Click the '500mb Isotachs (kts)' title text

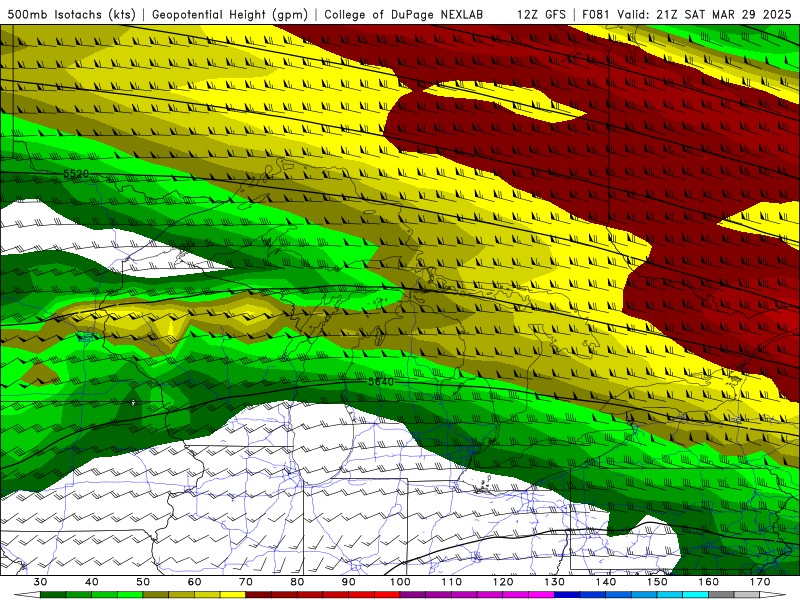pyautogui.click(x=72, y=15)
